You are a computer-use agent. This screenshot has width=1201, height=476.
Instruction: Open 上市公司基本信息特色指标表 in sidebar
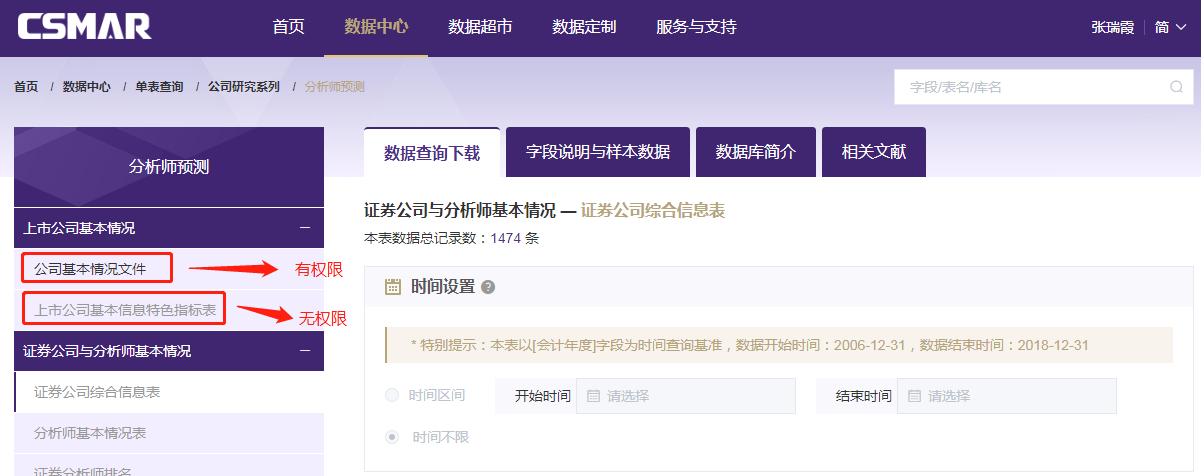tap(125, 310)
